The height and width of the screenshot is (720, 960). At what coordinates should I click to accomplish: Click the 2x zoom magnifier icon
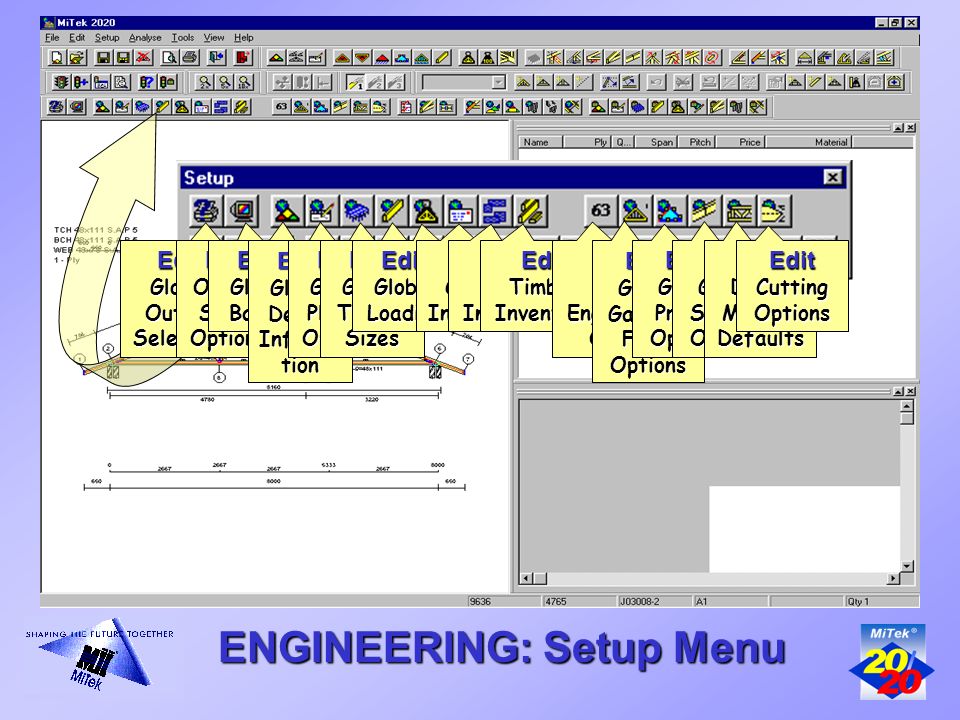204,82
